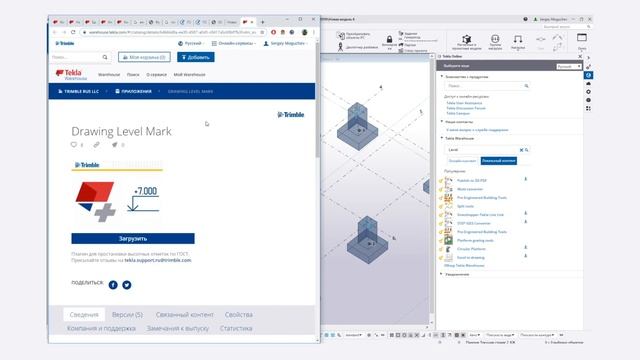The image size is (640, 360).
Task: Open Sergey Moguchev account menu in Tekla title bar
Action: pyautogui.click(x=550, y=19)
